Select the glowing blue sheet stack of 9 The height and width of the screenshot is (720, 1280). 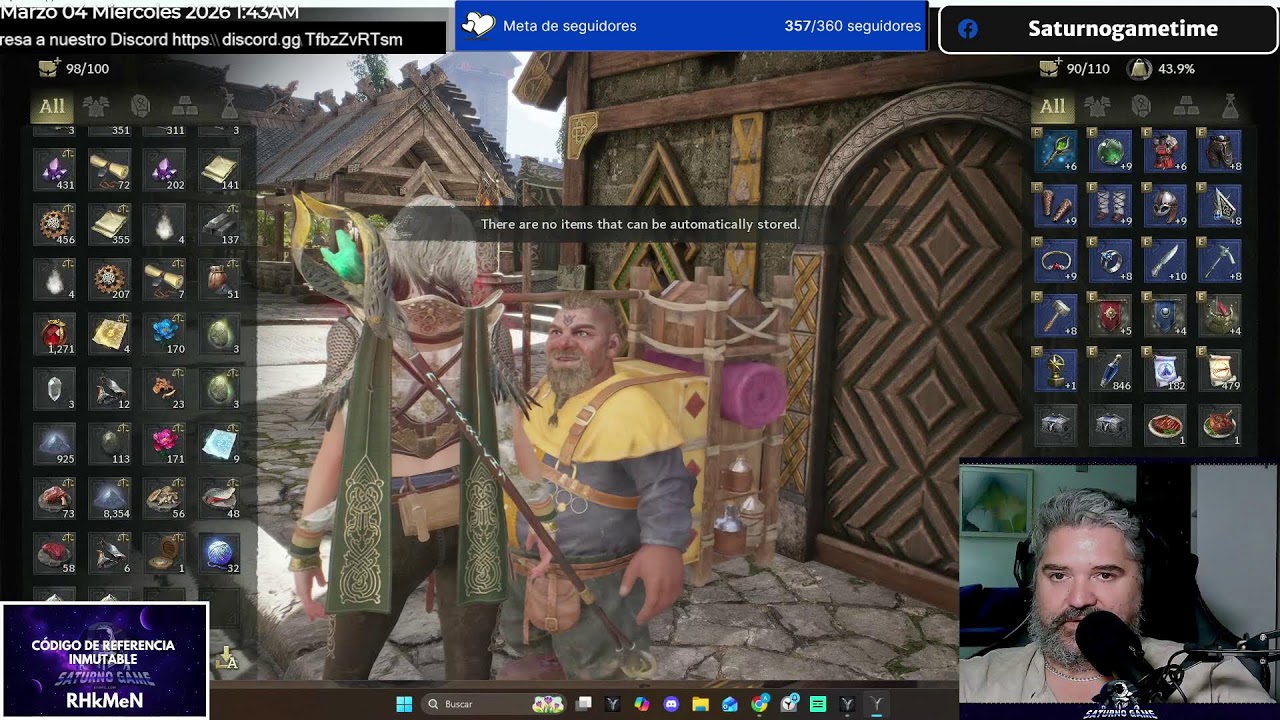click(219, 443)
